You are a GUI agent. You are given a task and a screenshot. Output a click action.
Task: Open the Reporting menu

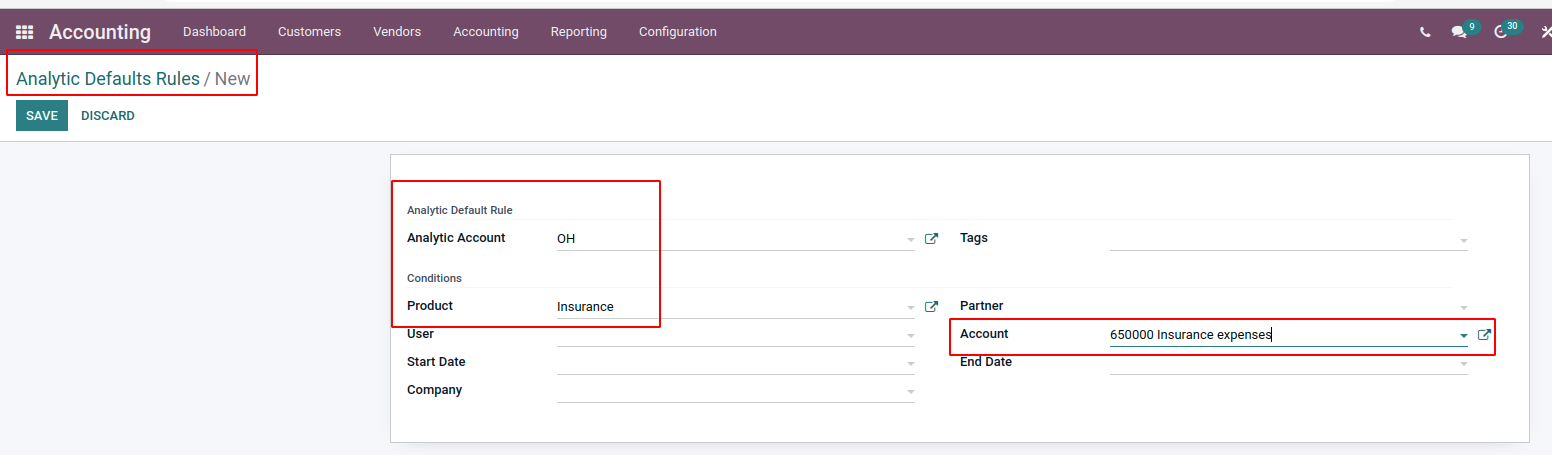click(x=578, y=32)
